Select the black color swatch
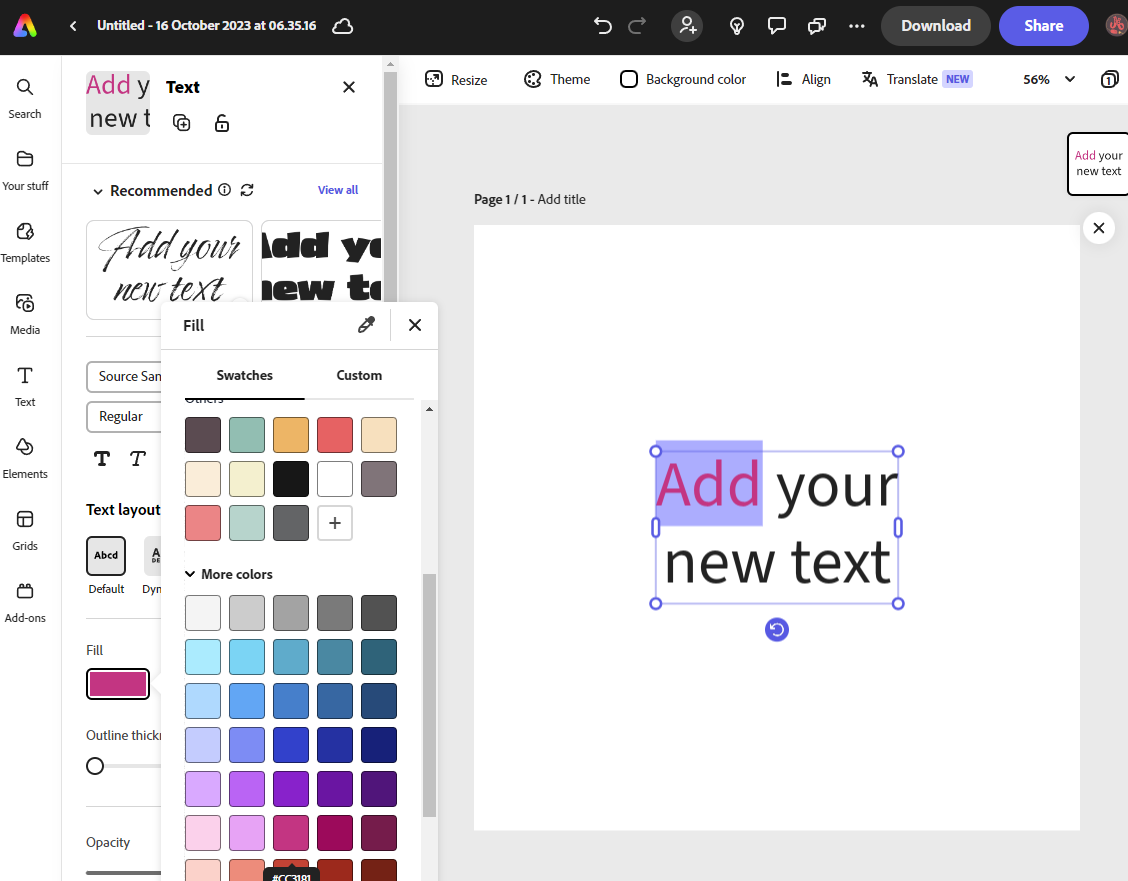Image resolution: width=1128 pixels, height=881 pixels. tap(291, 479)
